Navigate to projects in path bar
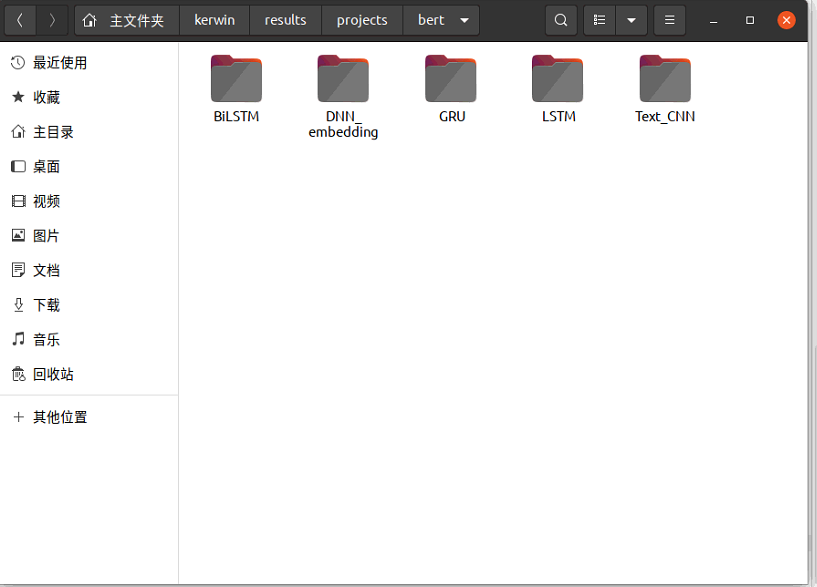This screenshot has height=587, width=817. pos(362,20)
